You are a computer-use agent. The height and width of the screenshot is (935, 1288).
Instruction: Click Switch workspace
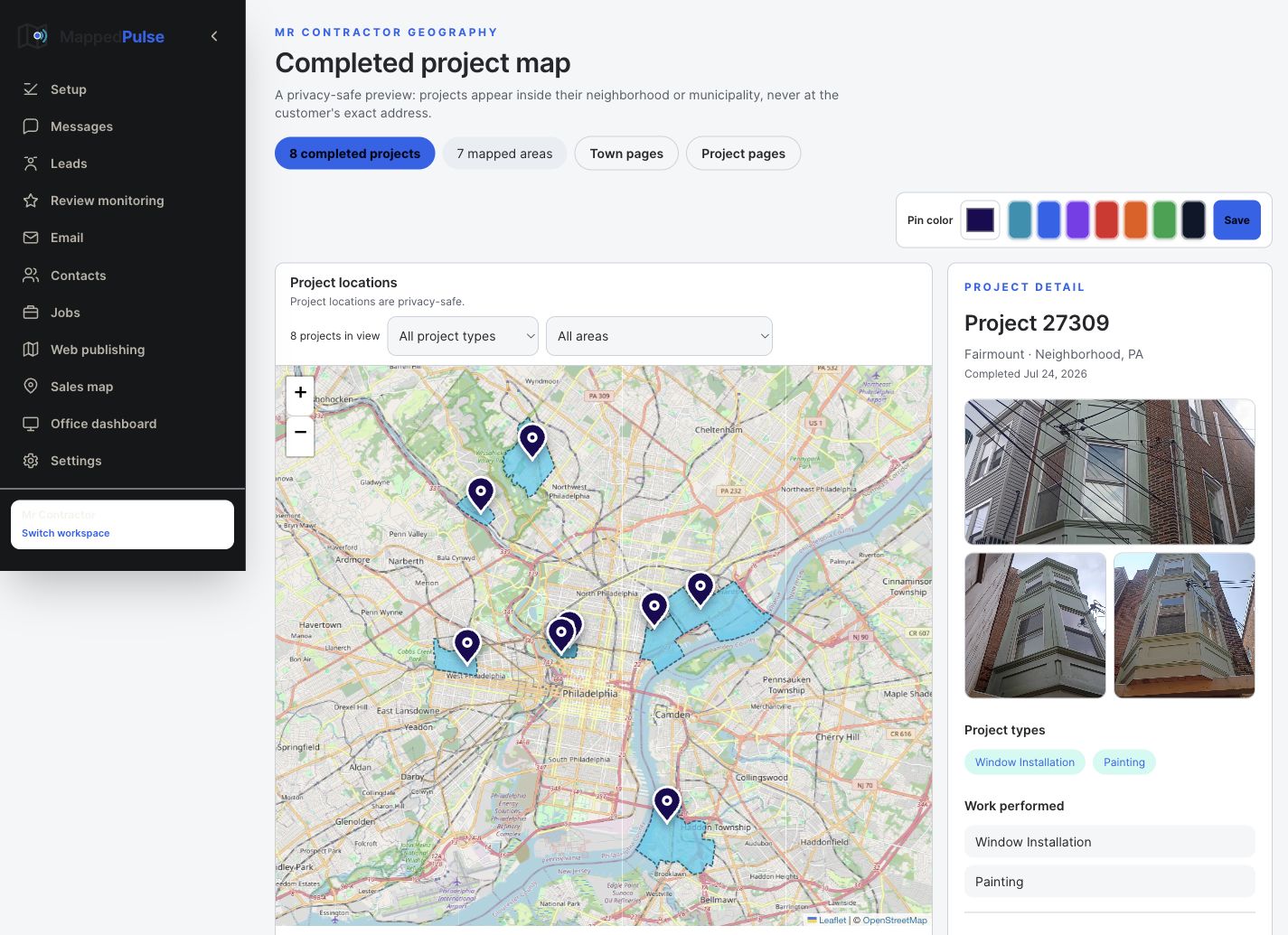pos(66,533)
